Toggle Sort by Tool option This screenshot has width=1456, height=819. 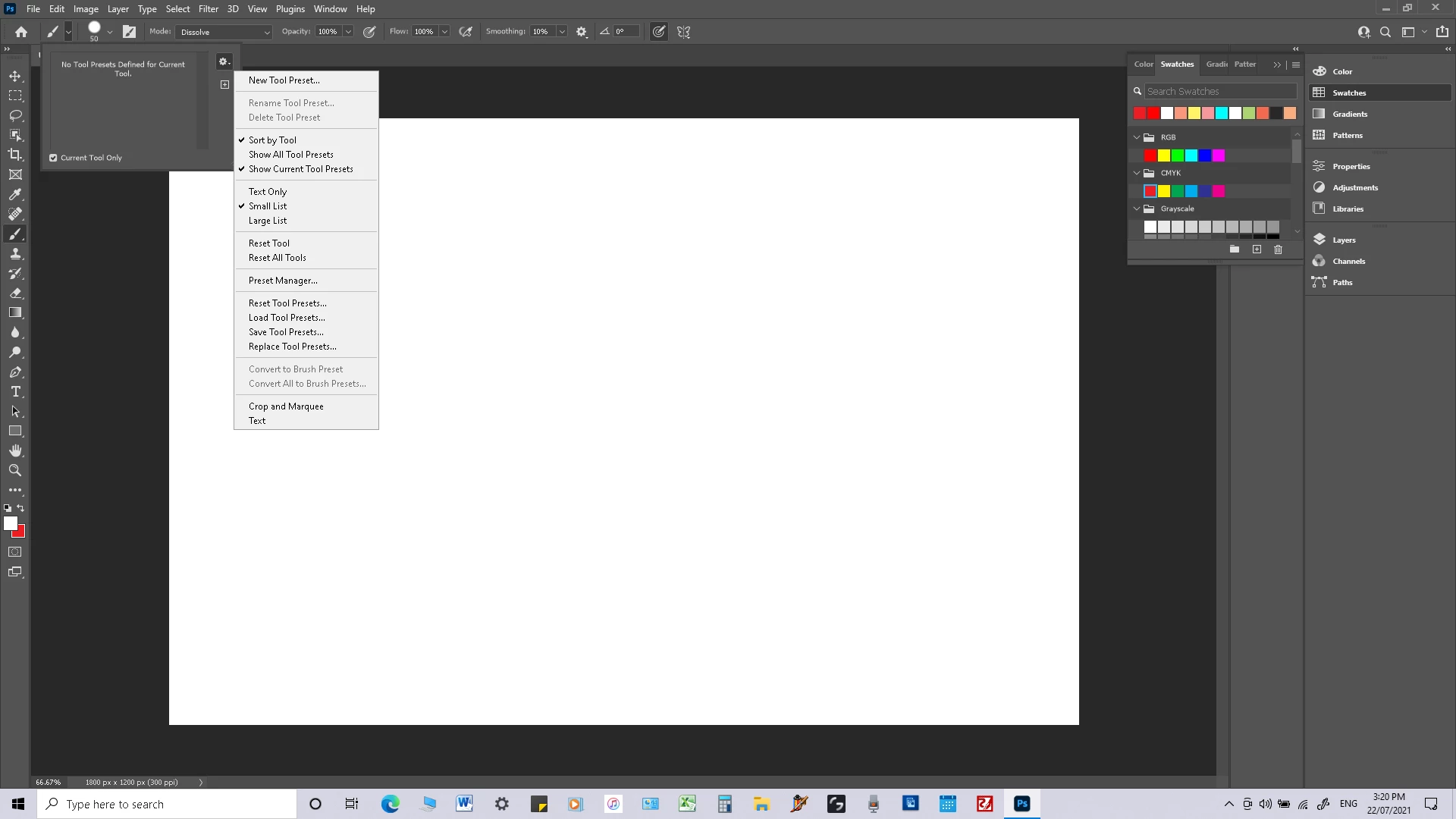click(x=272, y=140)
